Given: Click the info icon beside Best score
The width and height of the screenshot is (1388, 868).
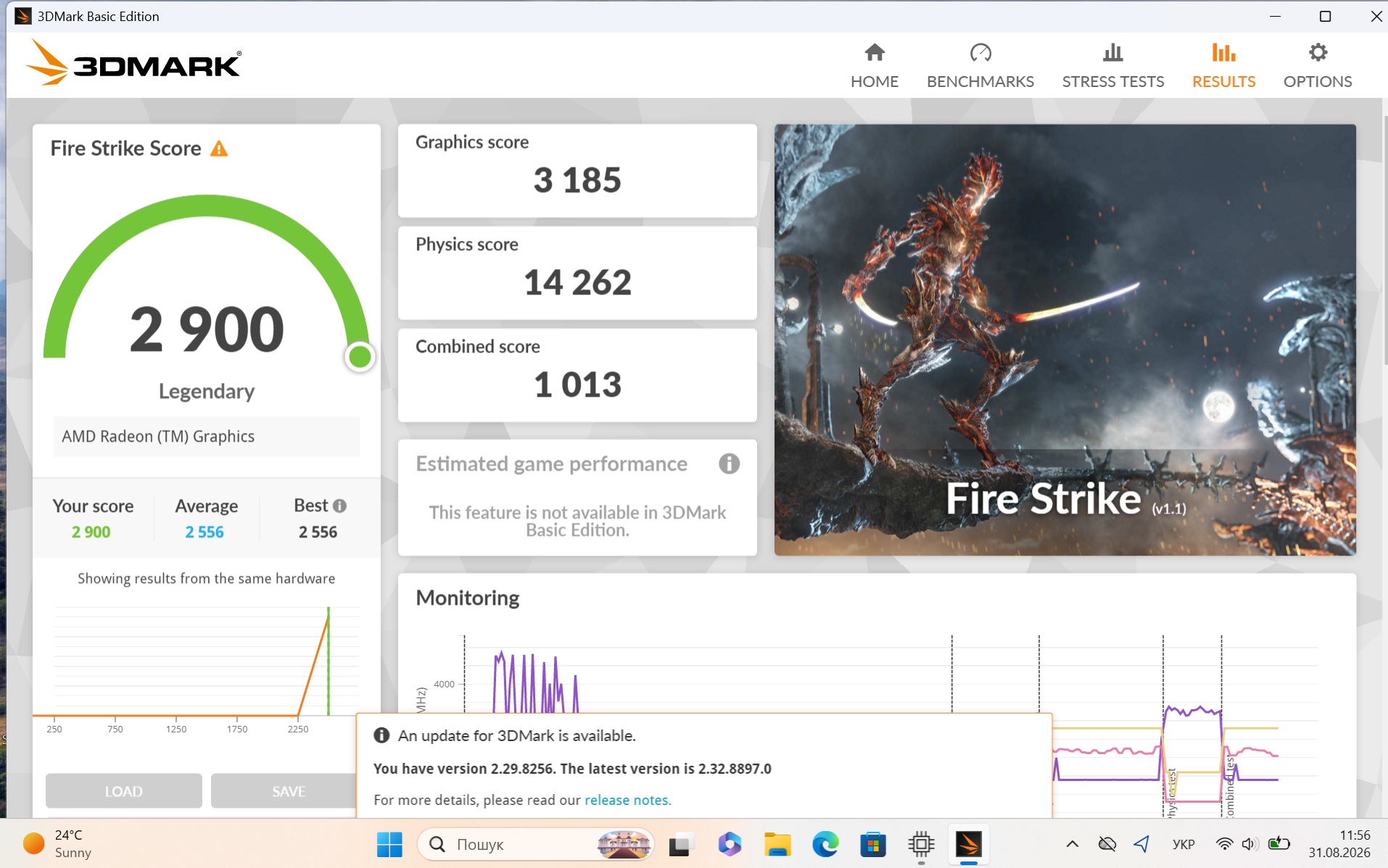Looking at the screenshot, I should pos(339,505).
